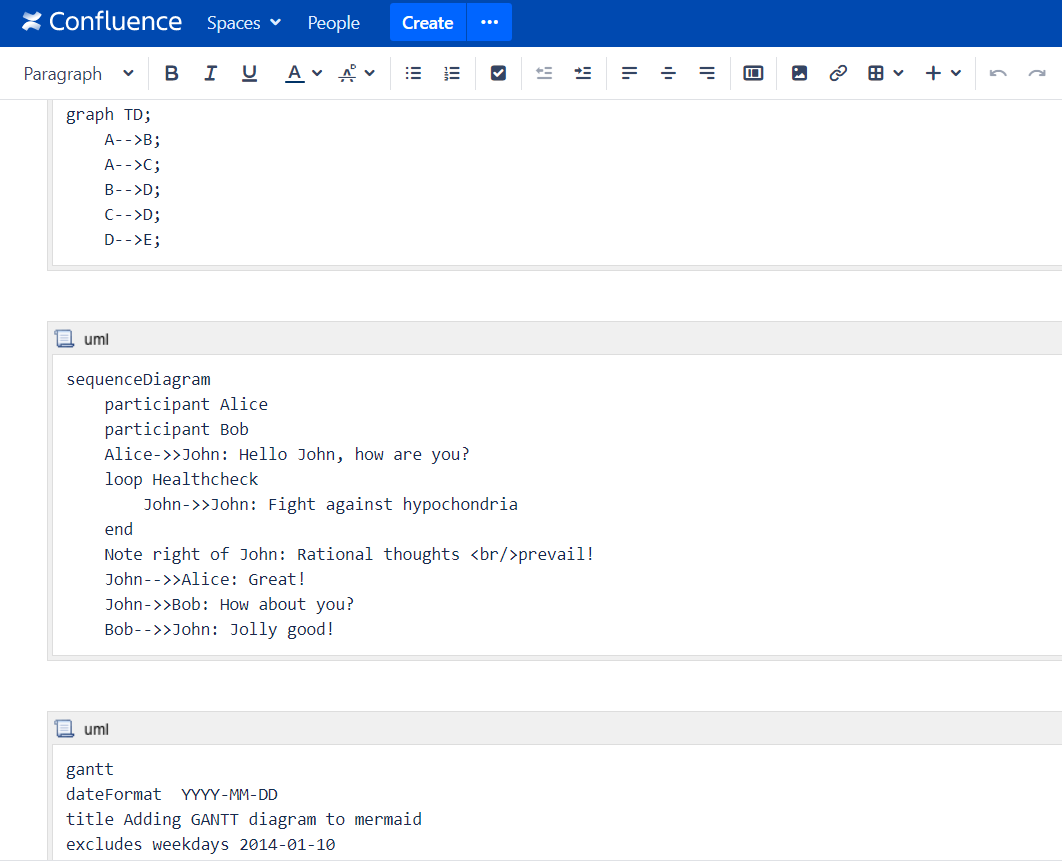
Task: Click the Create button
Action: [427, 22]
